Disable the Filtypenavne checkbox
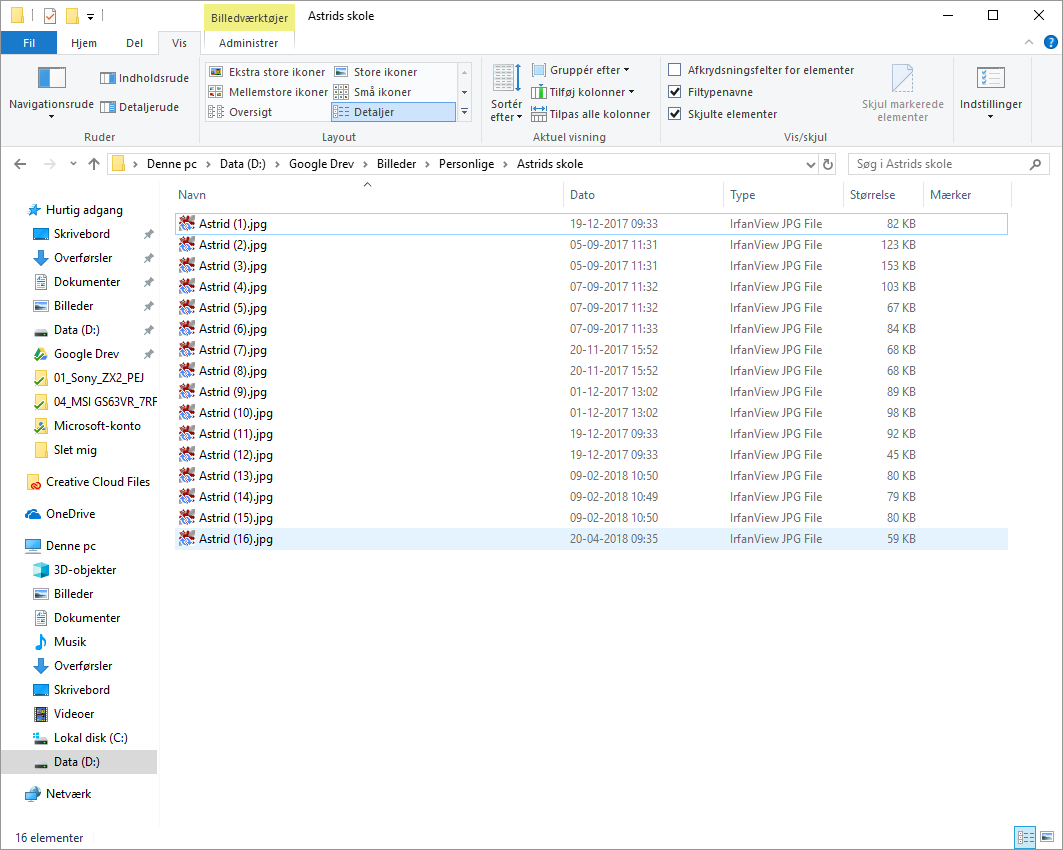 [675, 91]
